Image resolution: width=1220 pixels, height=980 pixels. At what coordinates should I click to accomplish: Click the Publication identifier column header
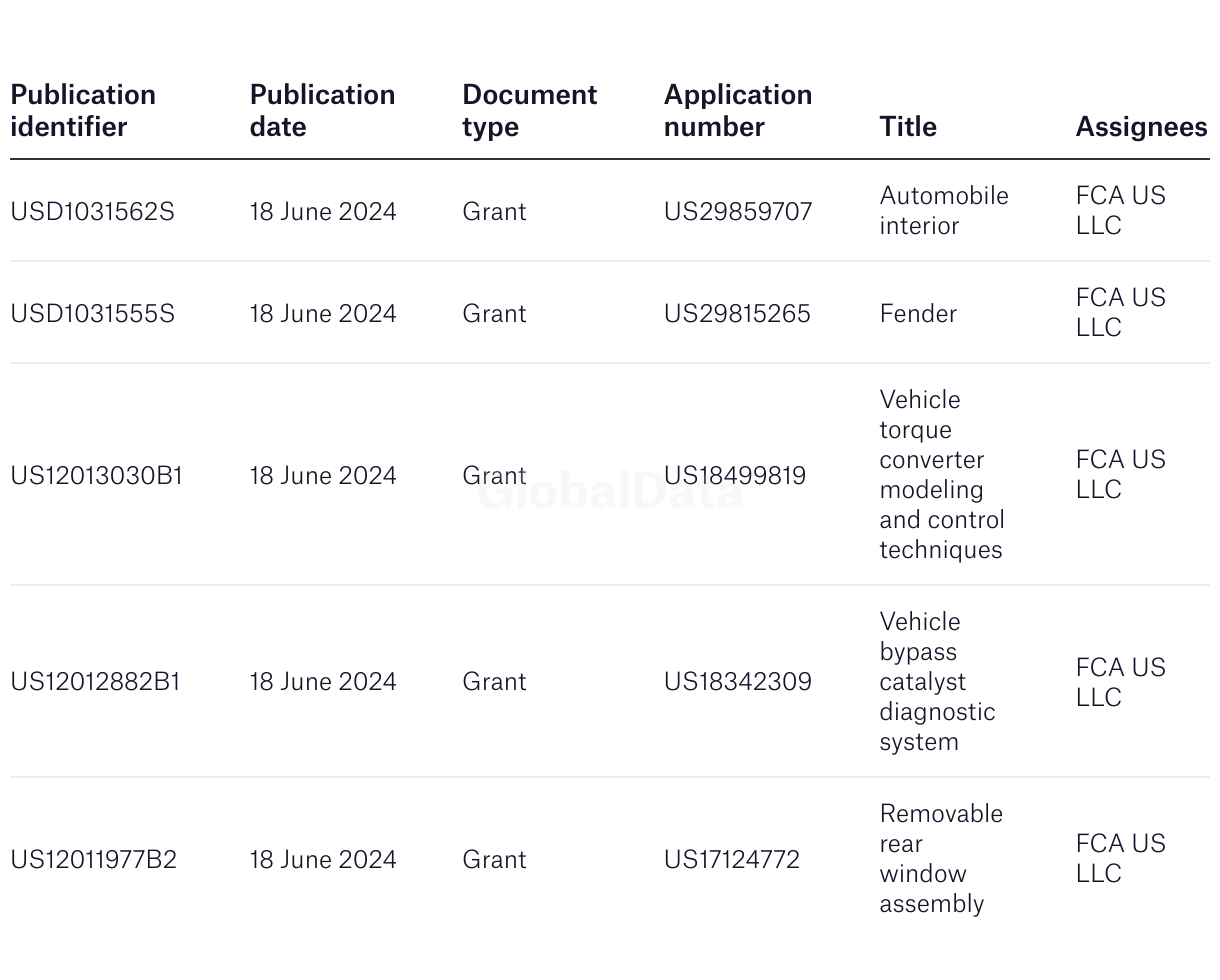coord(83,111)
